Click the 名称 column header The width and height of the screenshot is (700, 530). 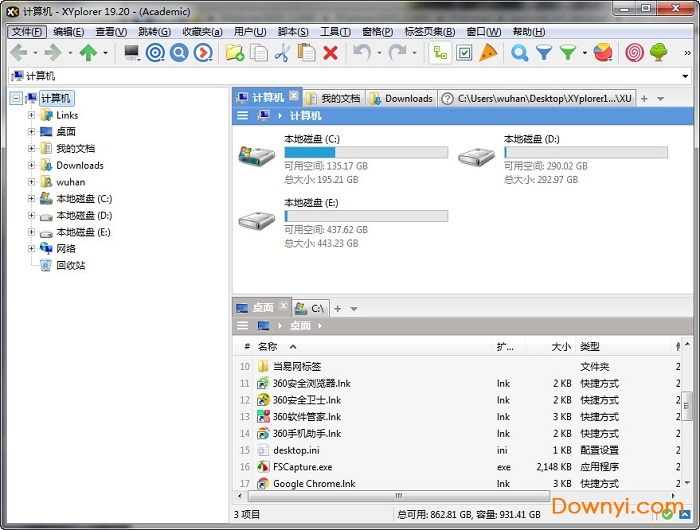pos(267,346)
